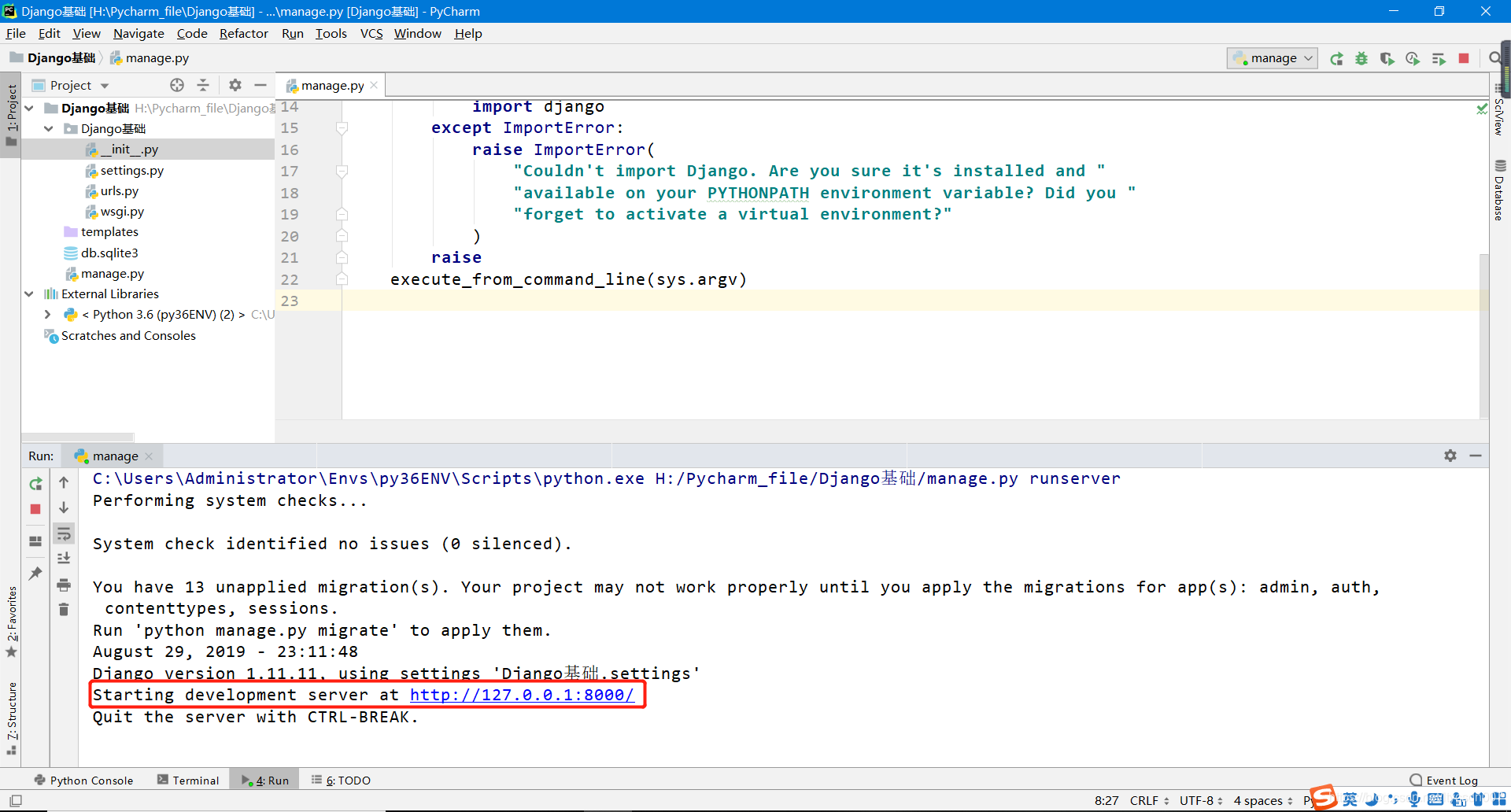The image size is (1511, 812).
Task: Open the Refactor menu
Action: click(244, 33)
